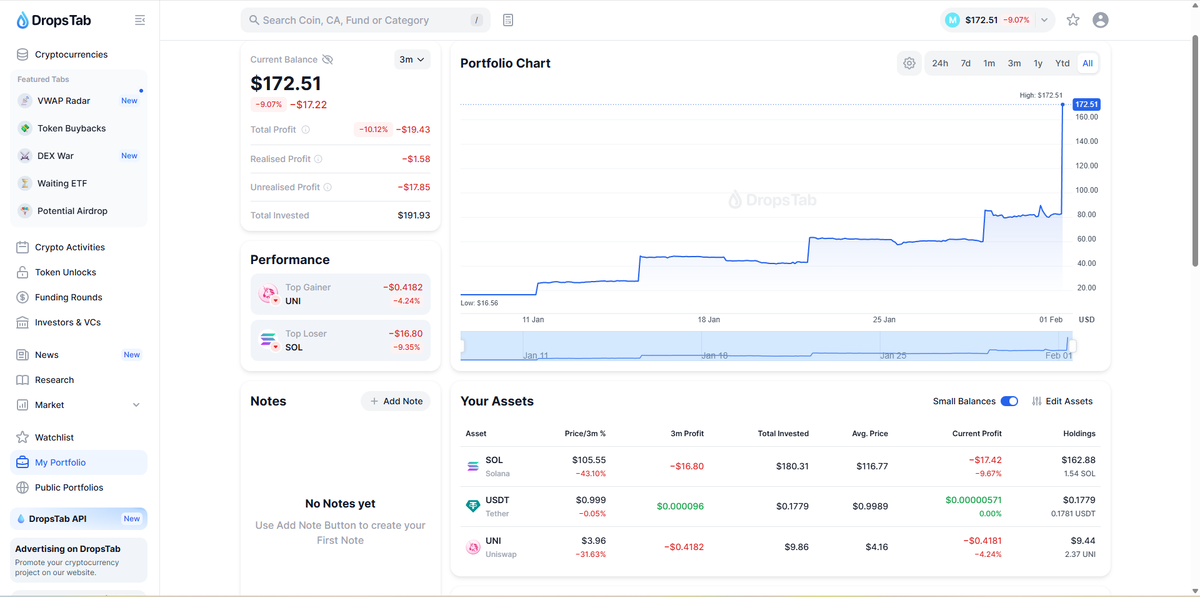The height and width of the screenshot is (597, 1200).
Task: Click the Cryptocurrencies sidebar icon
Action: (x=22, y=55)
